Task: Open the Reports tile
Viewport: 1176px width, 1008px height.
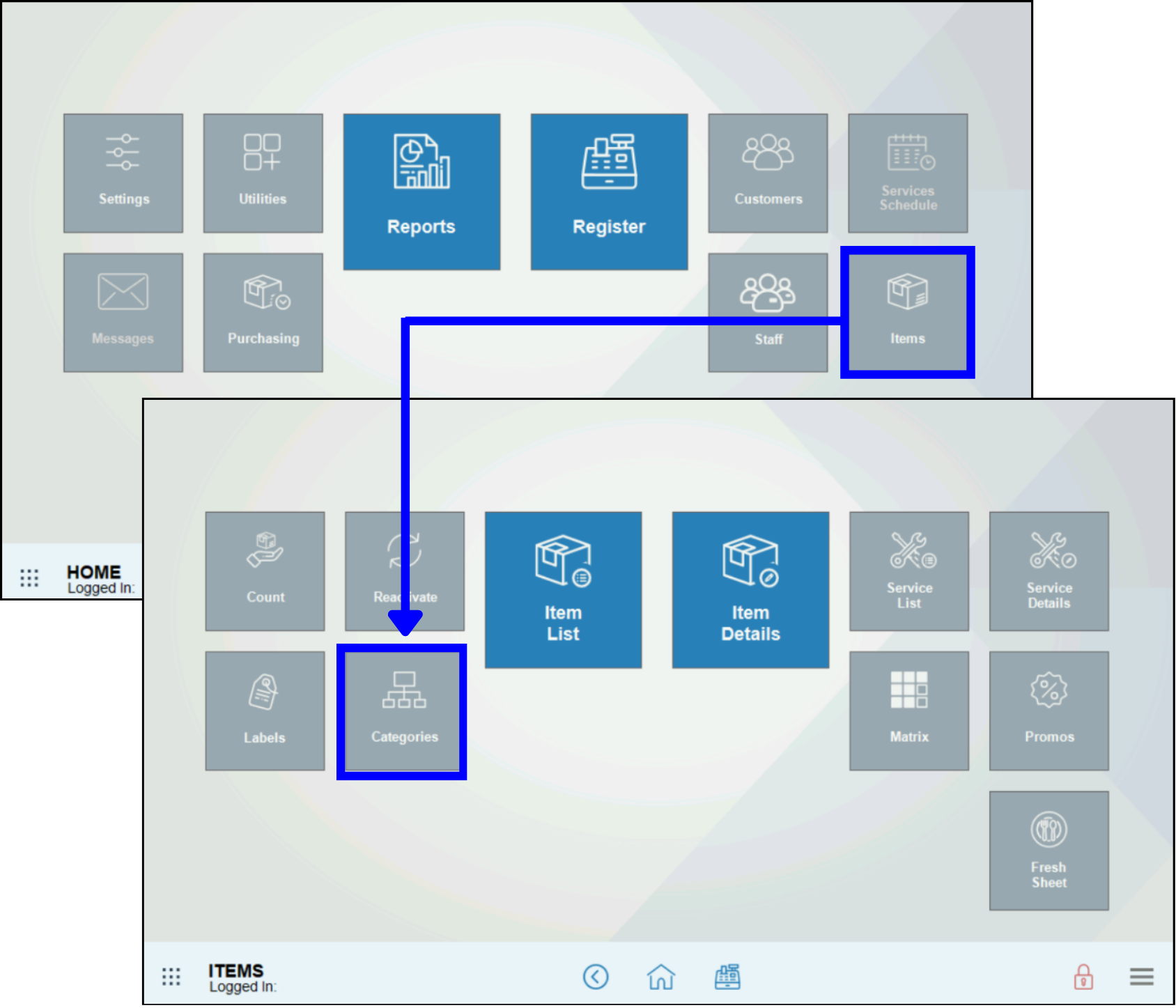Action: point(421,192)
